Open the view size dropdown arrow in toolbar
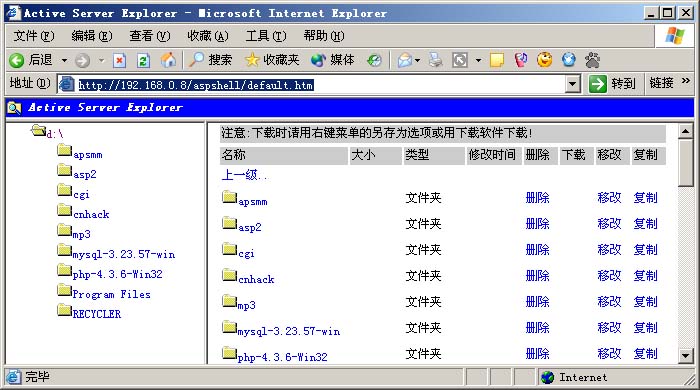Image resolution: width=700 pixels, height=390 pixels. click(478, 60)
